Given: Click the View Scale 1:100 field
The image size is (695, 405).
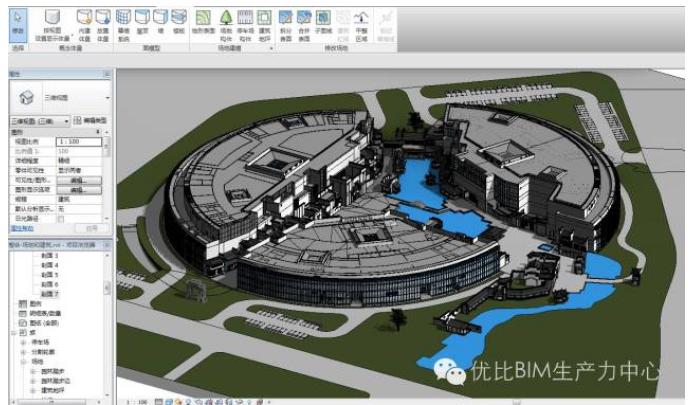Looking at the screenshot, I should point(82,141).
